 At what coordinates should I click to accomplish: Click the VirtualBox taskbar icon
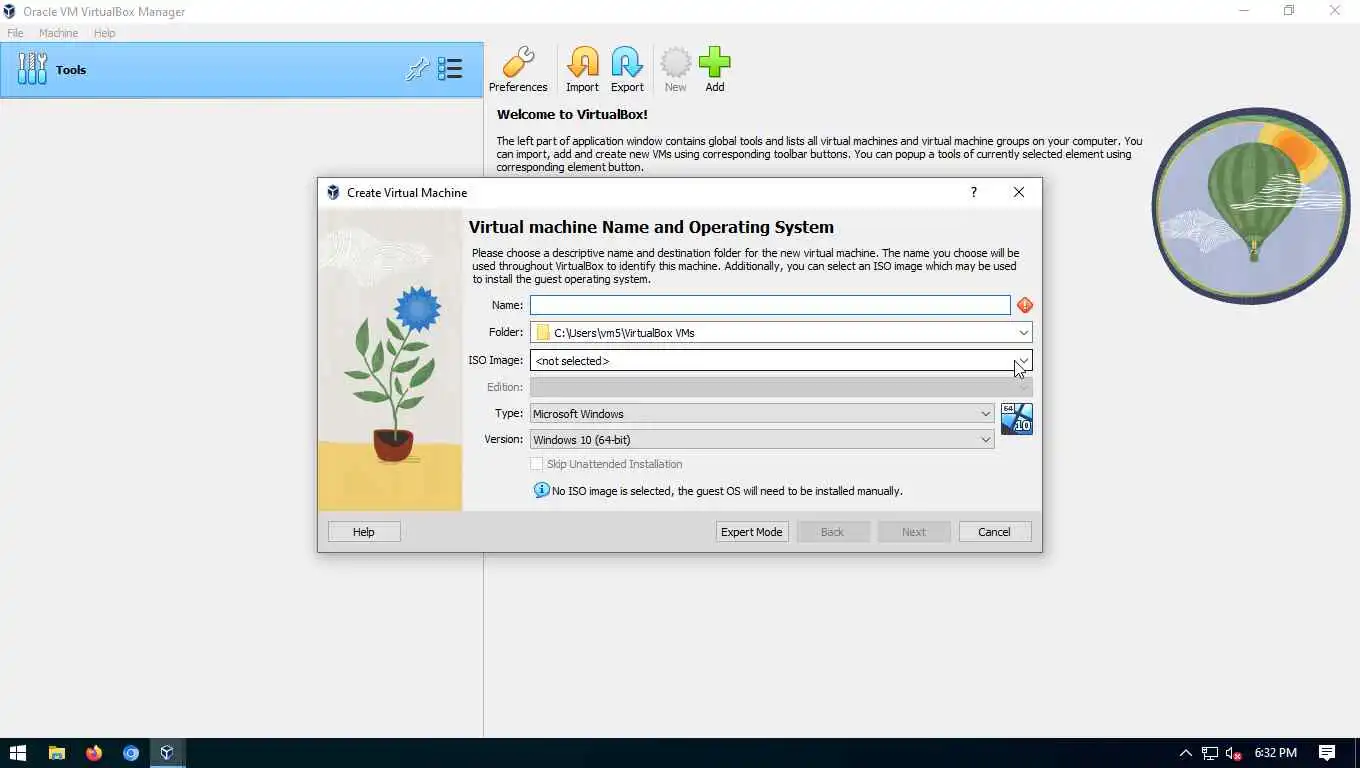pos(167,753)
